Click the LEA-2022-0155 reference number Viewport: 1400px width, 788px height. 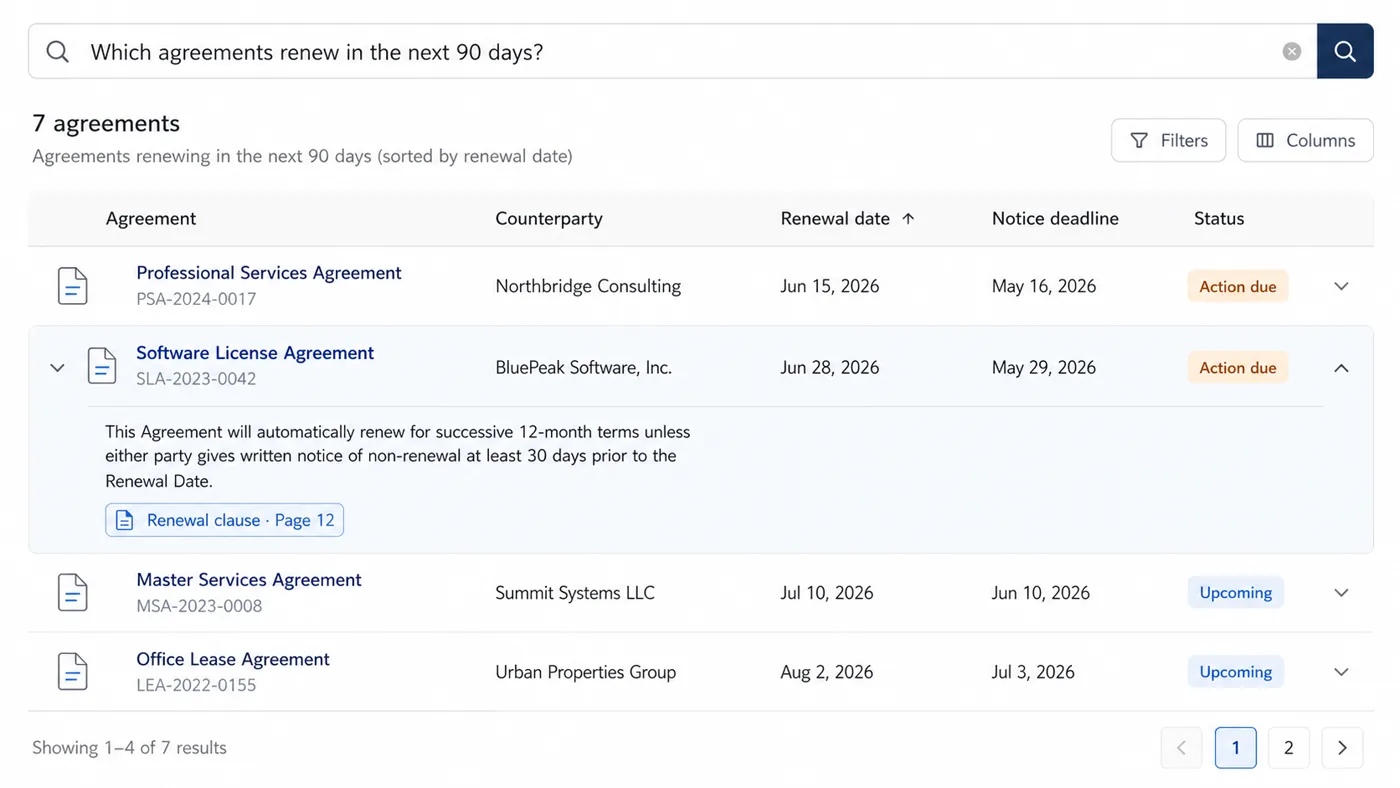(x=196, y=685)
